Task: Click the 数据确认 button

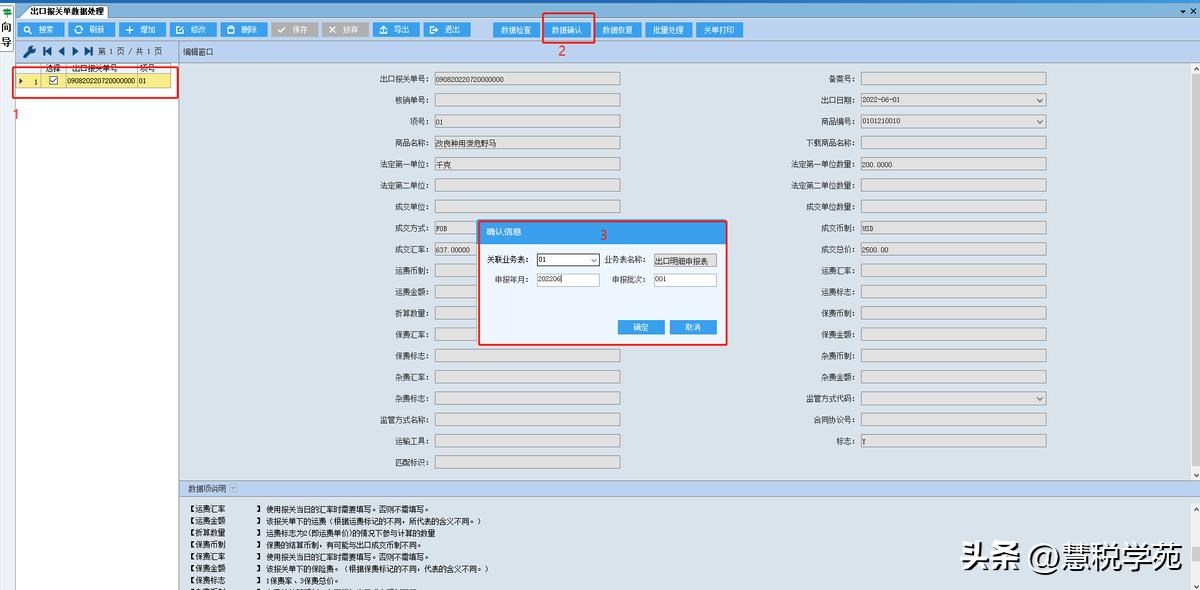Action: (567, 30)
